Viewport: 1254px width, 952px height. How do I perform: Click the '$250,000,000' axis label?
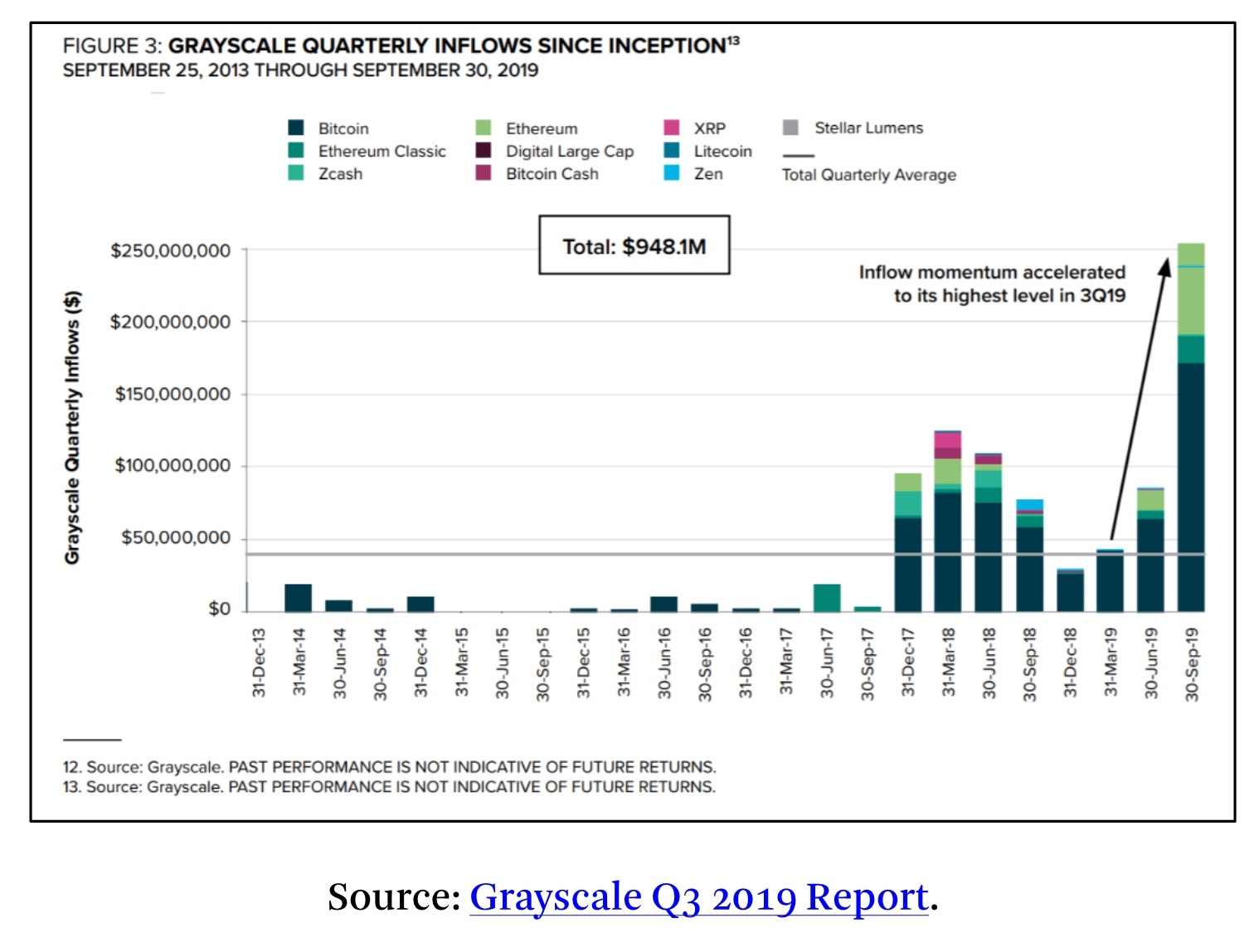pyautogui.click(x=171, y=250)
